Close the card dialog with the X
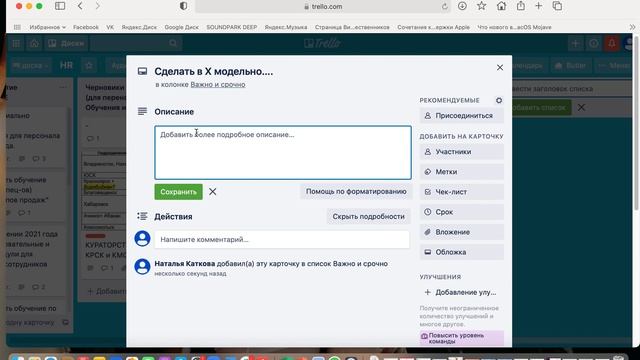Screen dimensions: 640x360 click(x=500, y=67)
